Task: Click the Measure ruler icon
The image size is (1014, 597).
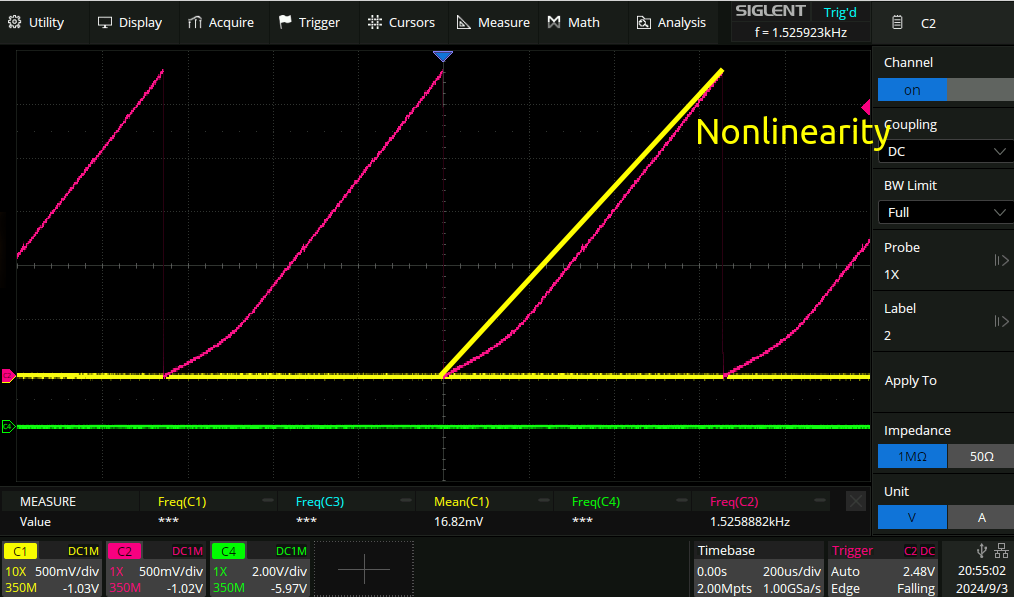Action: [x=464, y=22]
